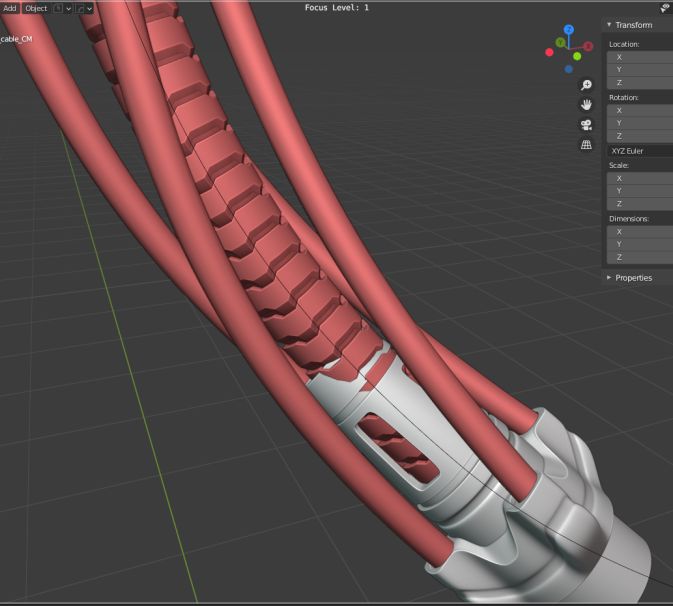Click the unlabeled blue negative Z gizmo ball
673x606 pixels.
point(568,69)
